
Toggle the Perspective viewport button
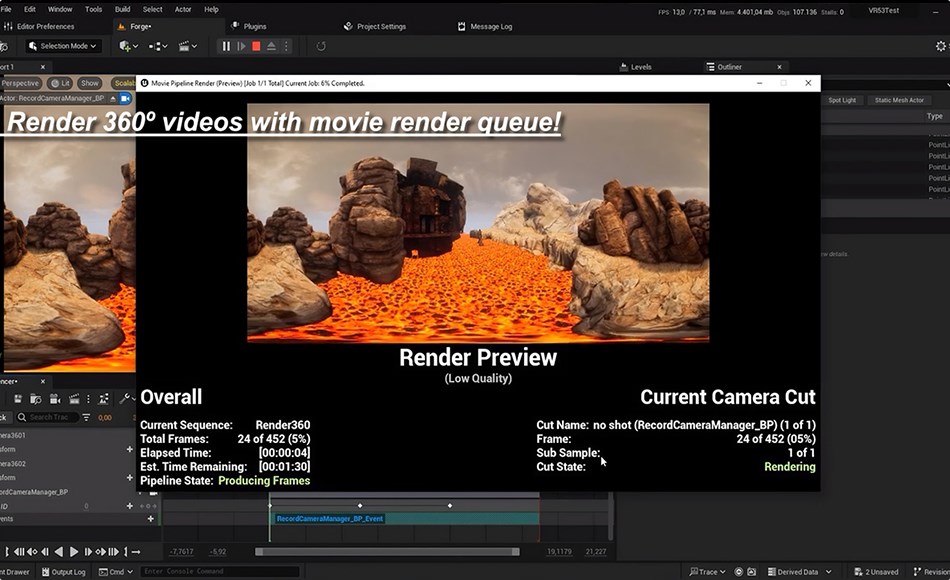pyautogui.click(x=20, y=83)
